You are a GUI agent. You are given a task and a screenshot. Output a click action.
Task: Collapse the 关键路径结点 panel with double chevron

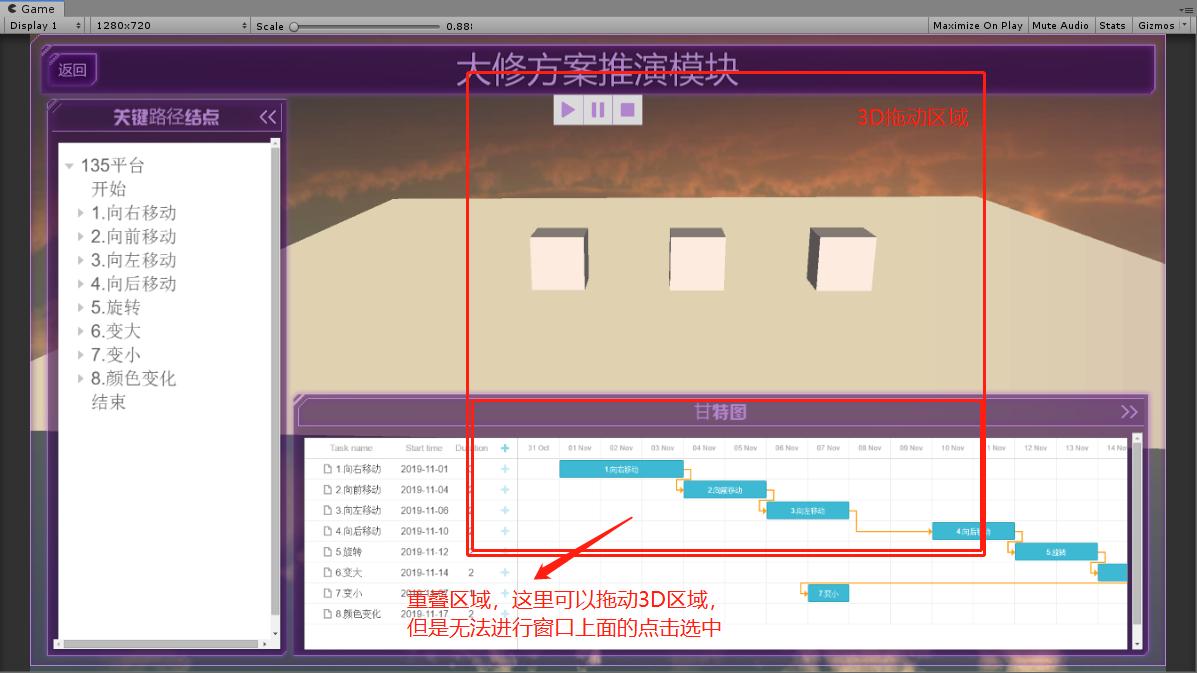point(268,117)
